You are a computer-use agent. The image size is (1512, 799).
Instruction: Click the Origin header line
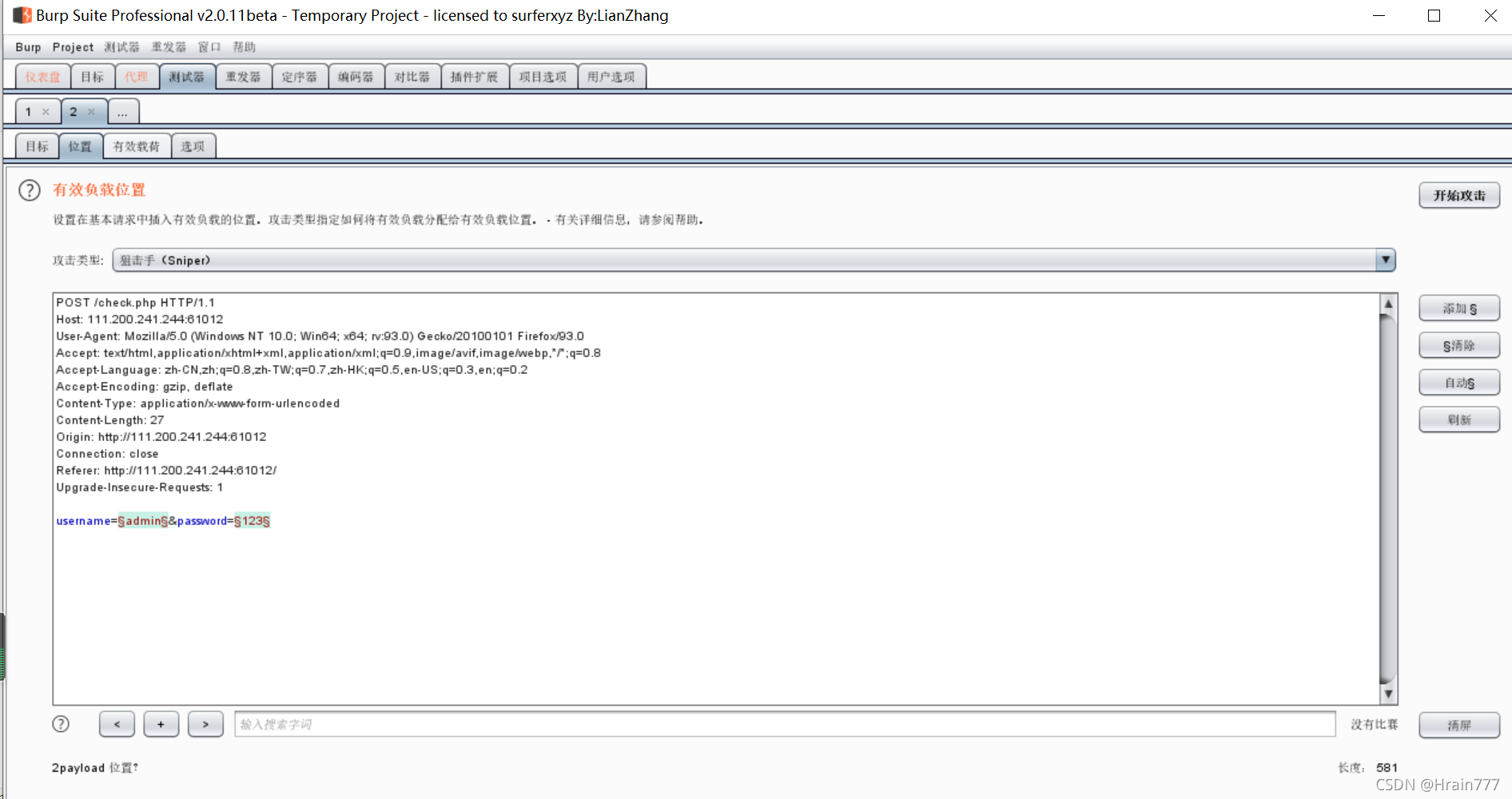point(161,437)
